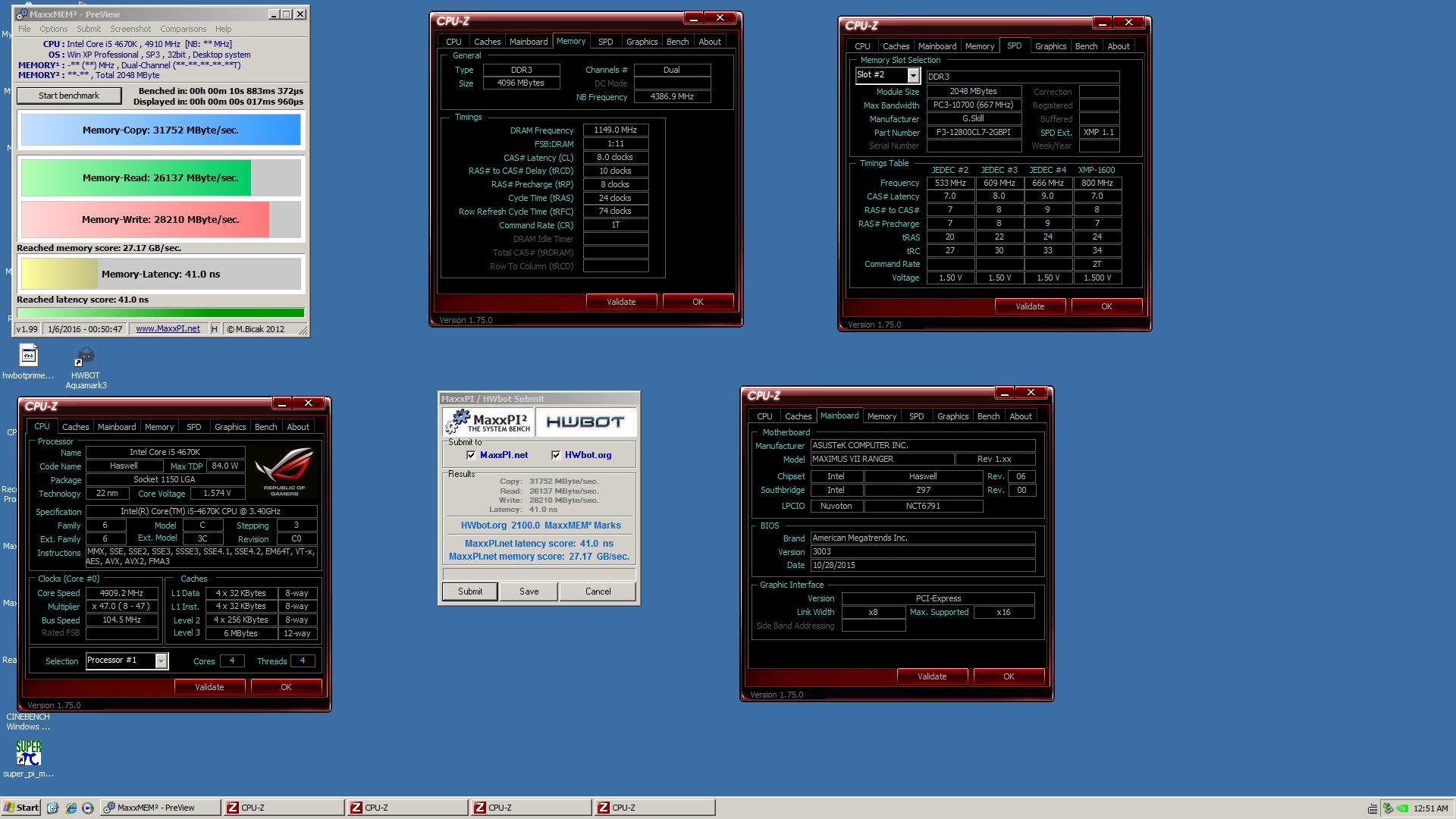1456x819 pixels.
Task: Toggle the MaxxPI.net submit checkbox
Action: point(471,455)
